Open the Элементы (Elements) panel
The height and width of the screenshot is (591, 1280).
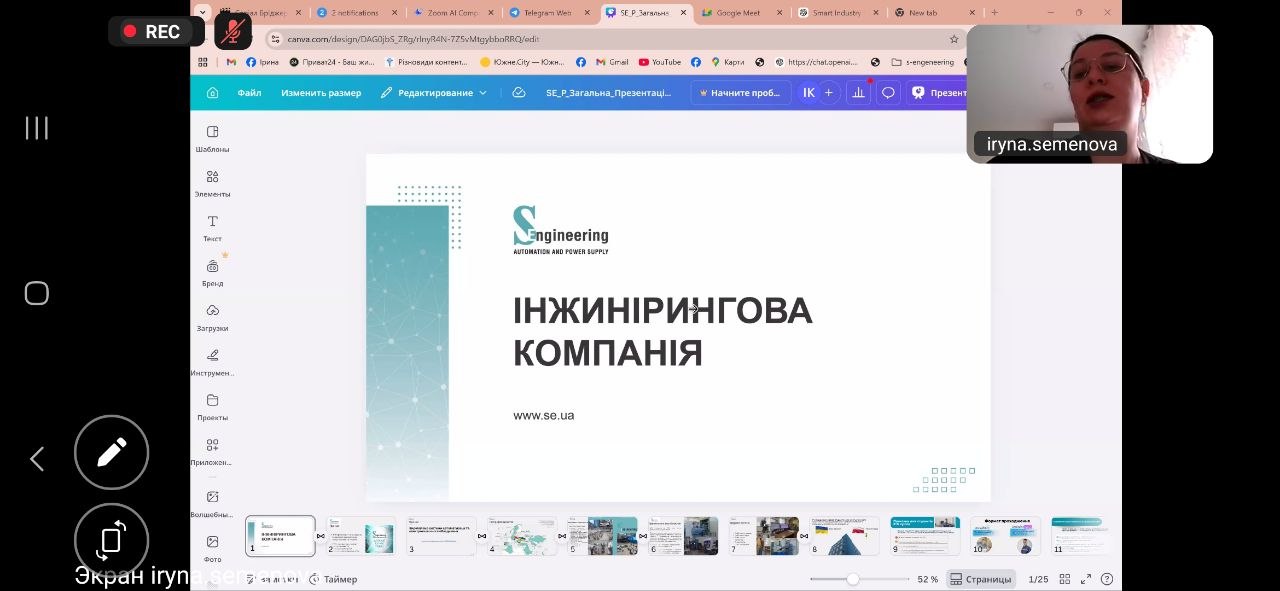click(x=212, y=183)
